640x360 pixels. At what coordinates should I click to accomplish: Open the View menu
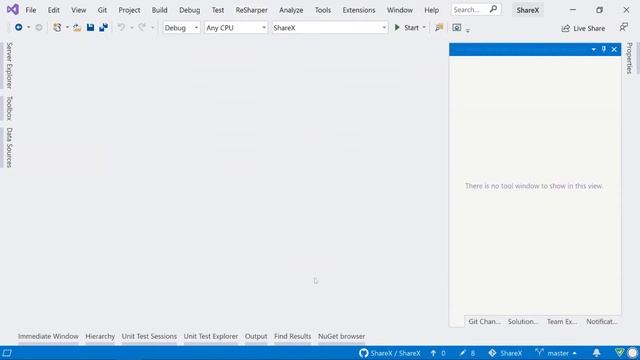click(78, 10)
